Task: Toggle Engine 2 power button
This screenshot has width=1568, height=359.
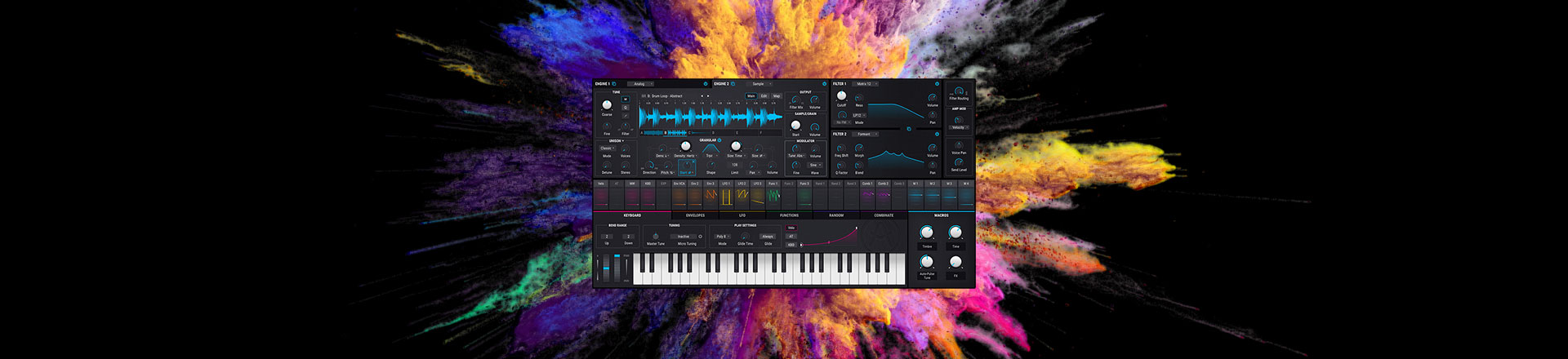Action: click(x=824, y=83)
